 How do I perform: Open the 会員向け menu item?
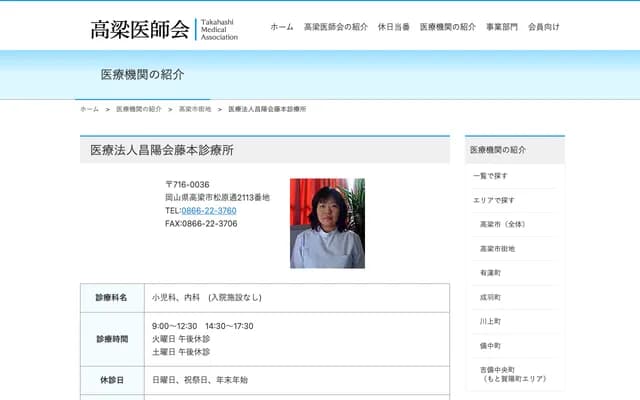[544, 27]
